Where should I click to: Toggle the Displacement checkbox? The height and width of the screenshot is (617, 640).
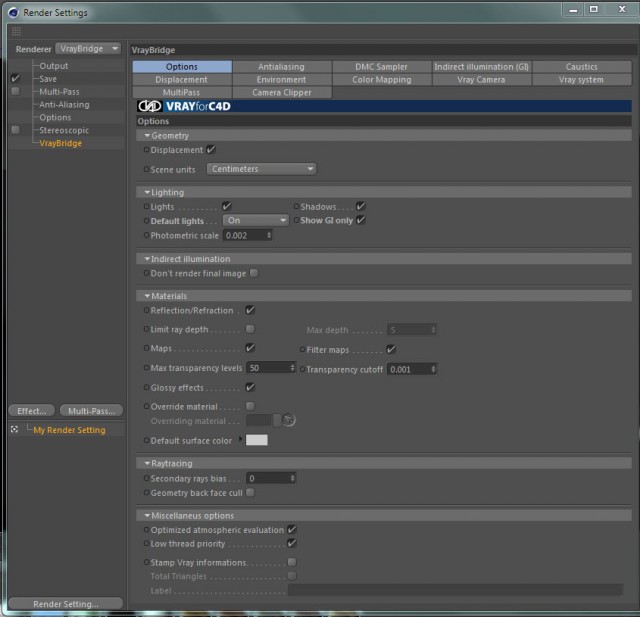tap(211, 150)
